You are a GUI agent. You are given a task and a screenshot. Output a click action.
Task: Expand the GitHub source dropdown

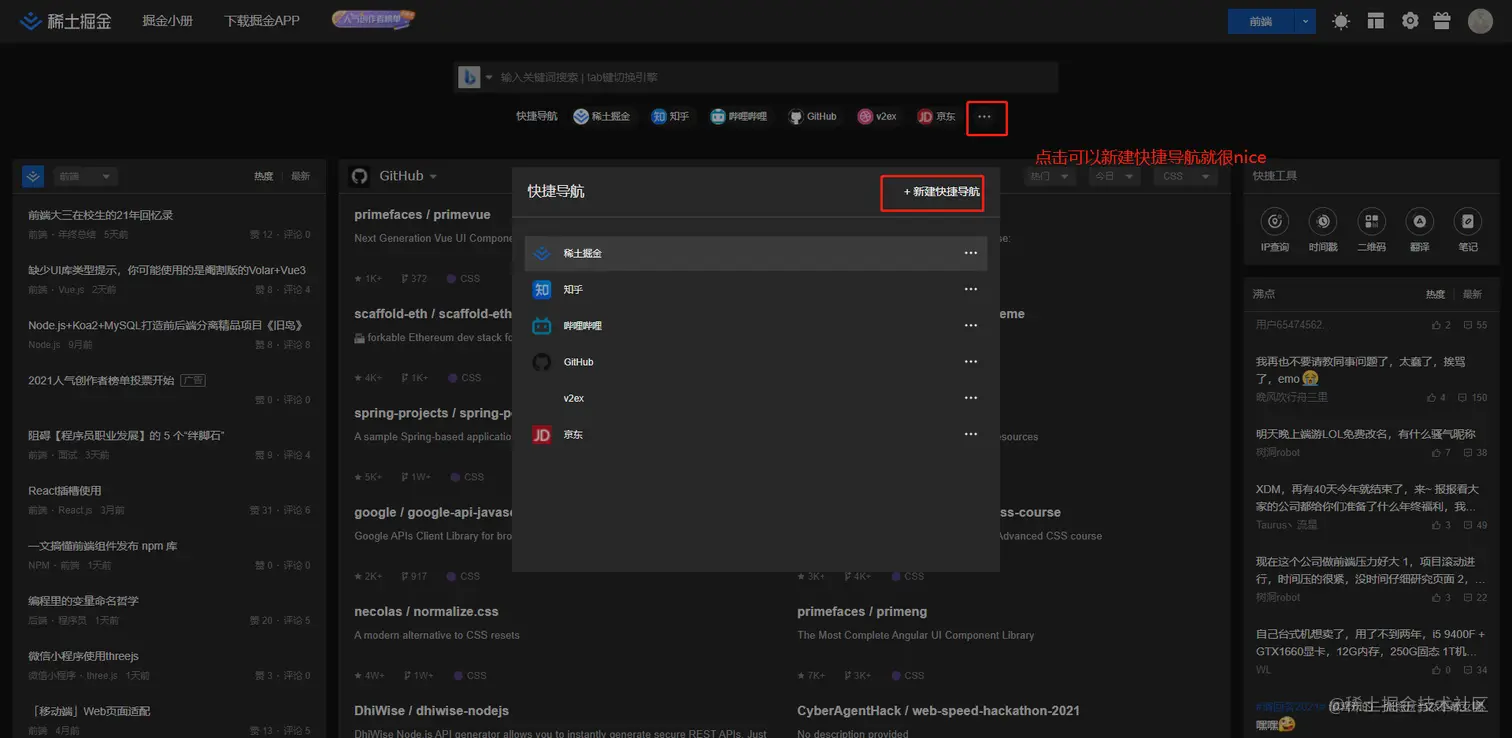408,176
